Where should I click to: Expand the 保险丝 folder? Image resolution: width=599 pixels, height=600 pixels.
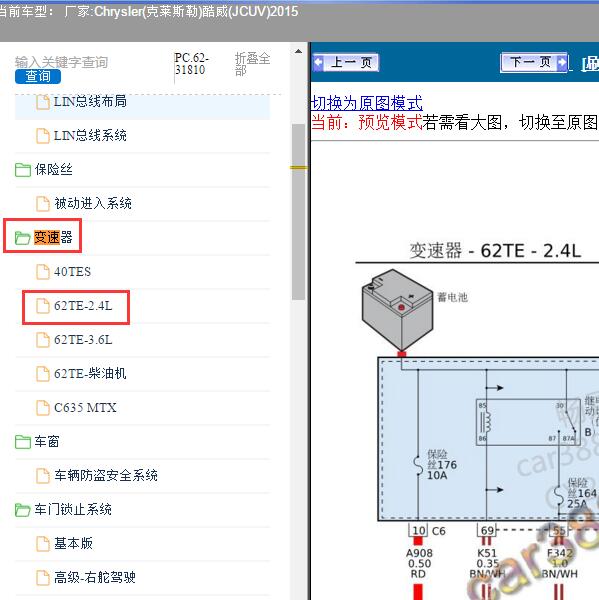pyautogui.click(x=54, y=169)
